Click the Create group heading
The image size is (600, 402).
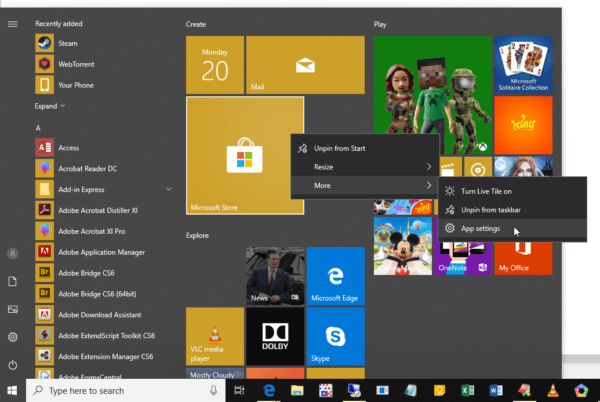(196, 24)
